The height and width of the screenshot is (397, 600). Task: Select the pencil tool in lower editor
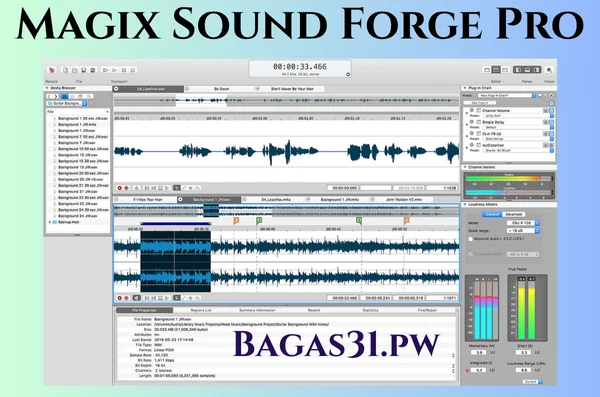(x=184, y=298)
